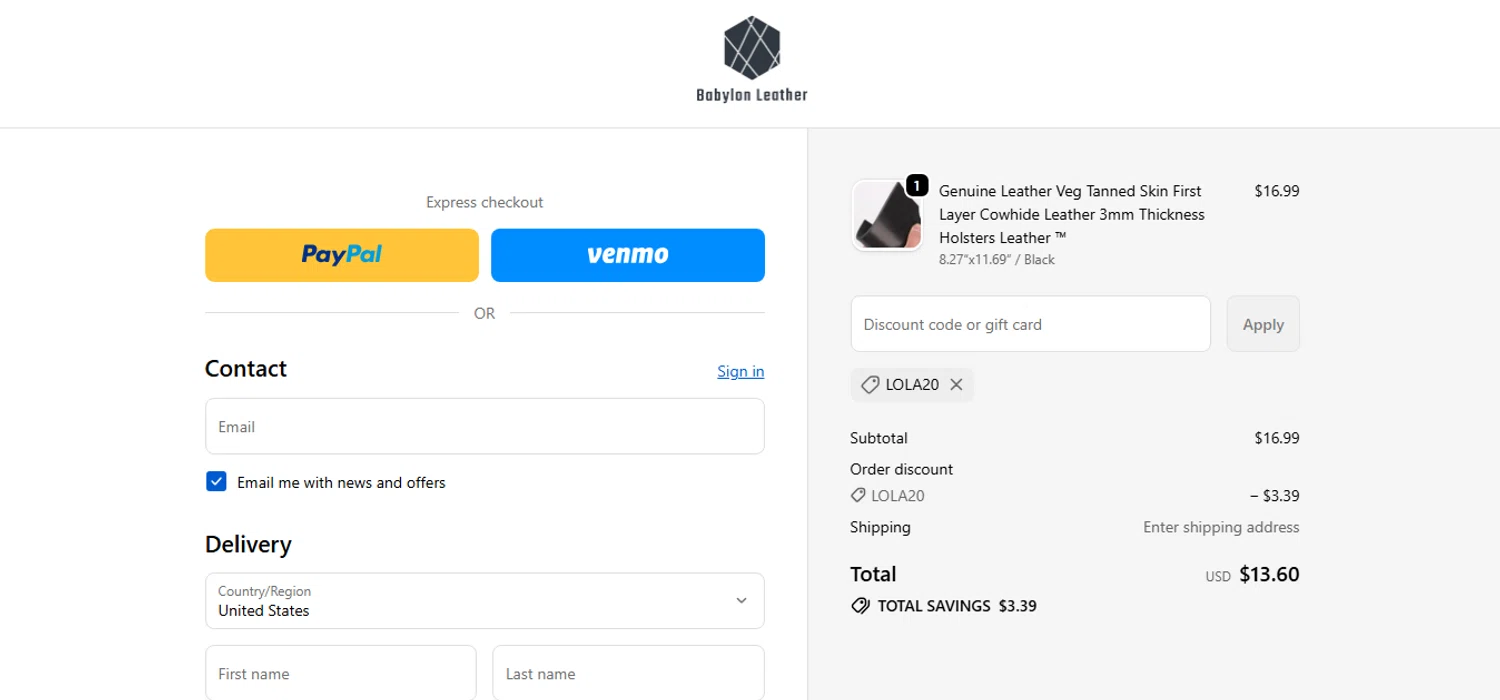The width and height of the screenshot is (1500, 700).
Task: Click the TOTAL SAVINGS $3.39 text
Action: (x=957, y=606)
